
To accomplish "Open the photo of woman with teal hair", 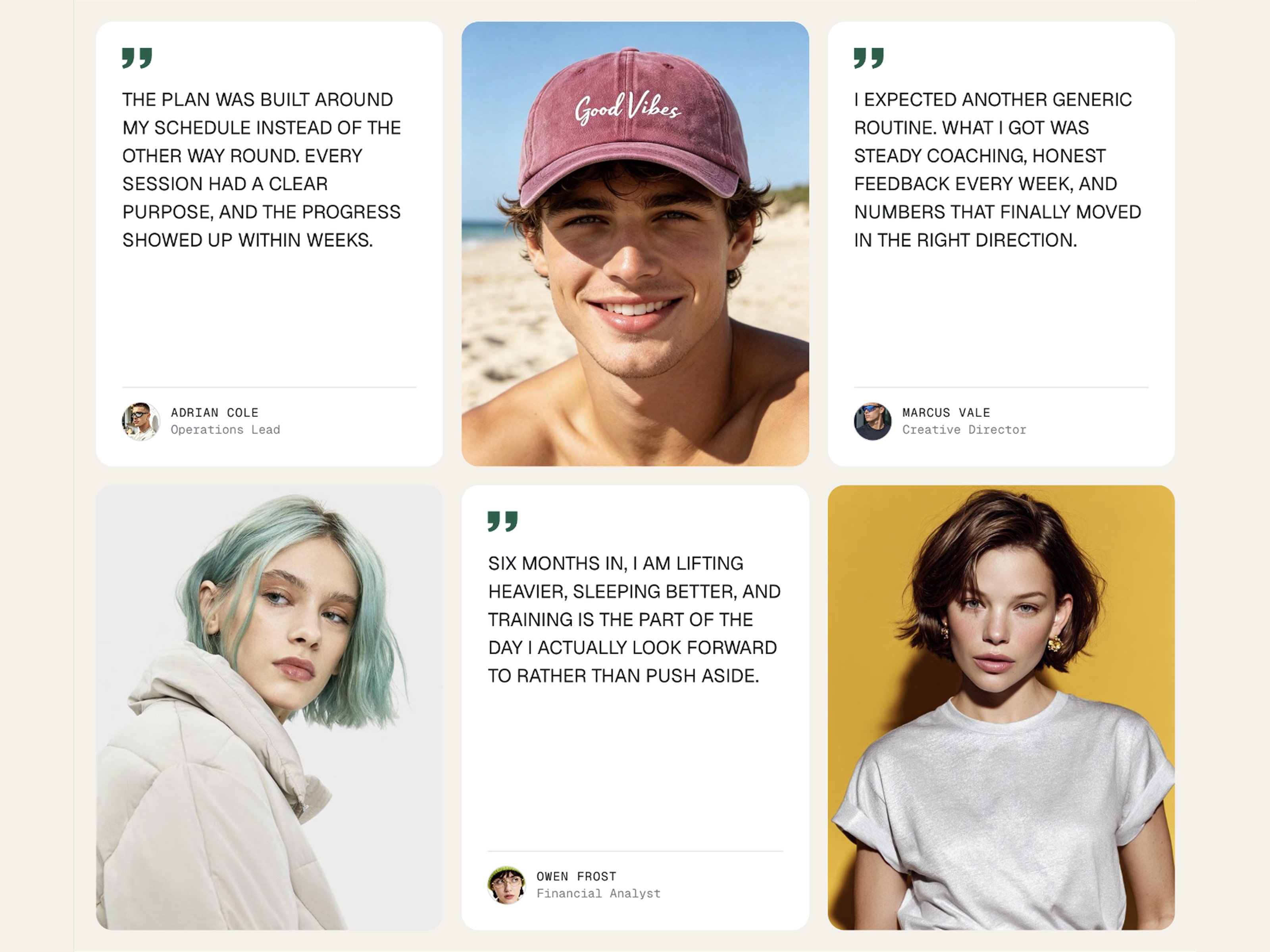I will tap(269, 708).
